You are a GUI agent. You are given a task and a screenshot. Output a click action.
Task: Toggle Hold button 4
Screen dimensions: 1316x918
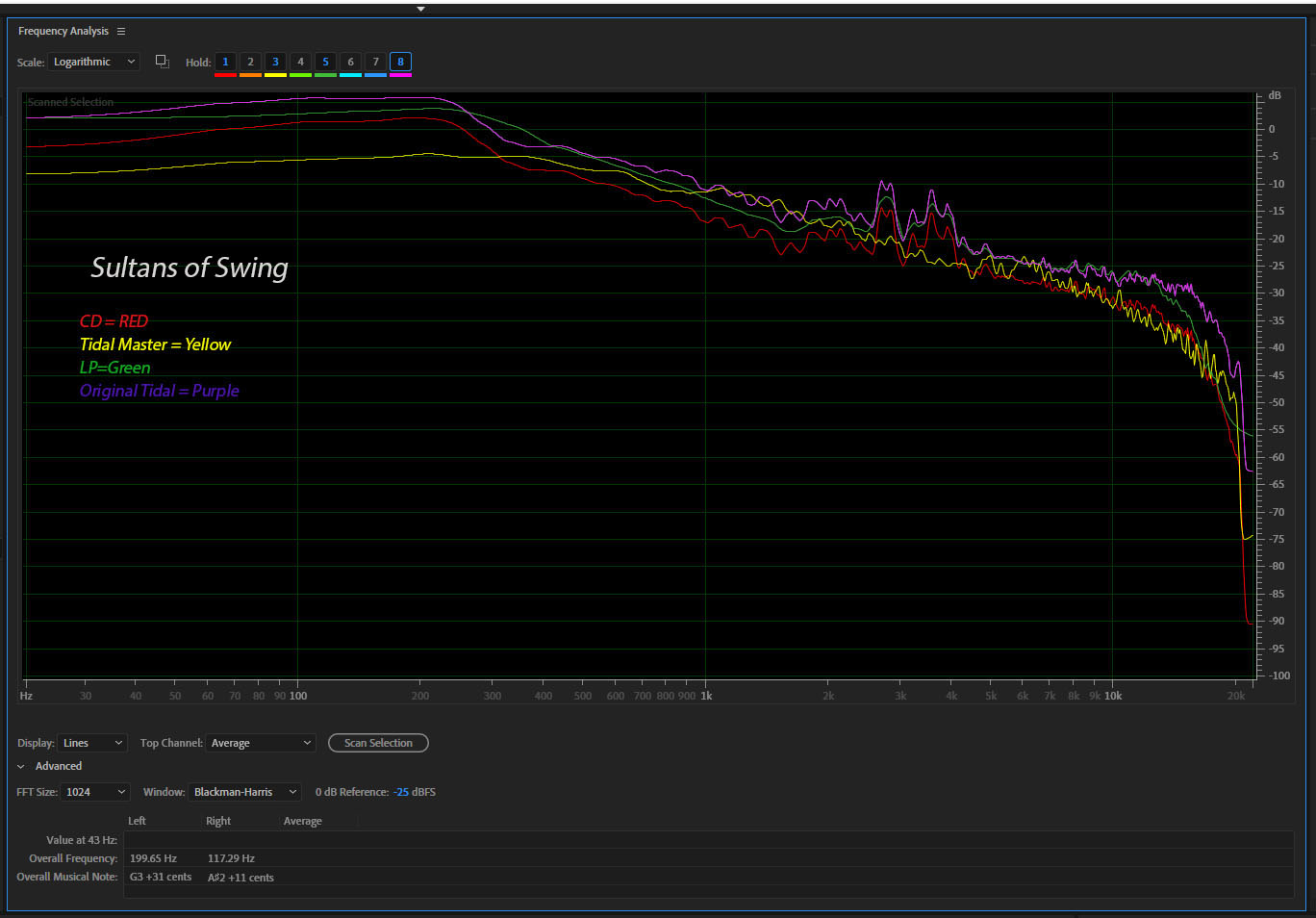(x=300, y=62)
